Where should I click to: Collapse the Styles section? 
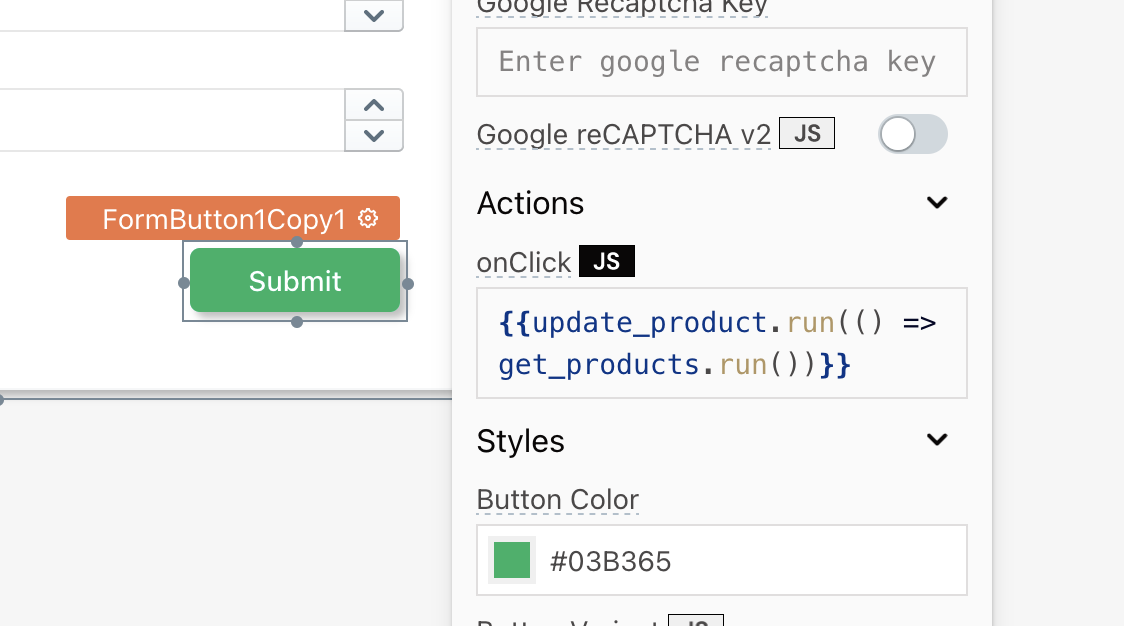(x=937, y=439)
